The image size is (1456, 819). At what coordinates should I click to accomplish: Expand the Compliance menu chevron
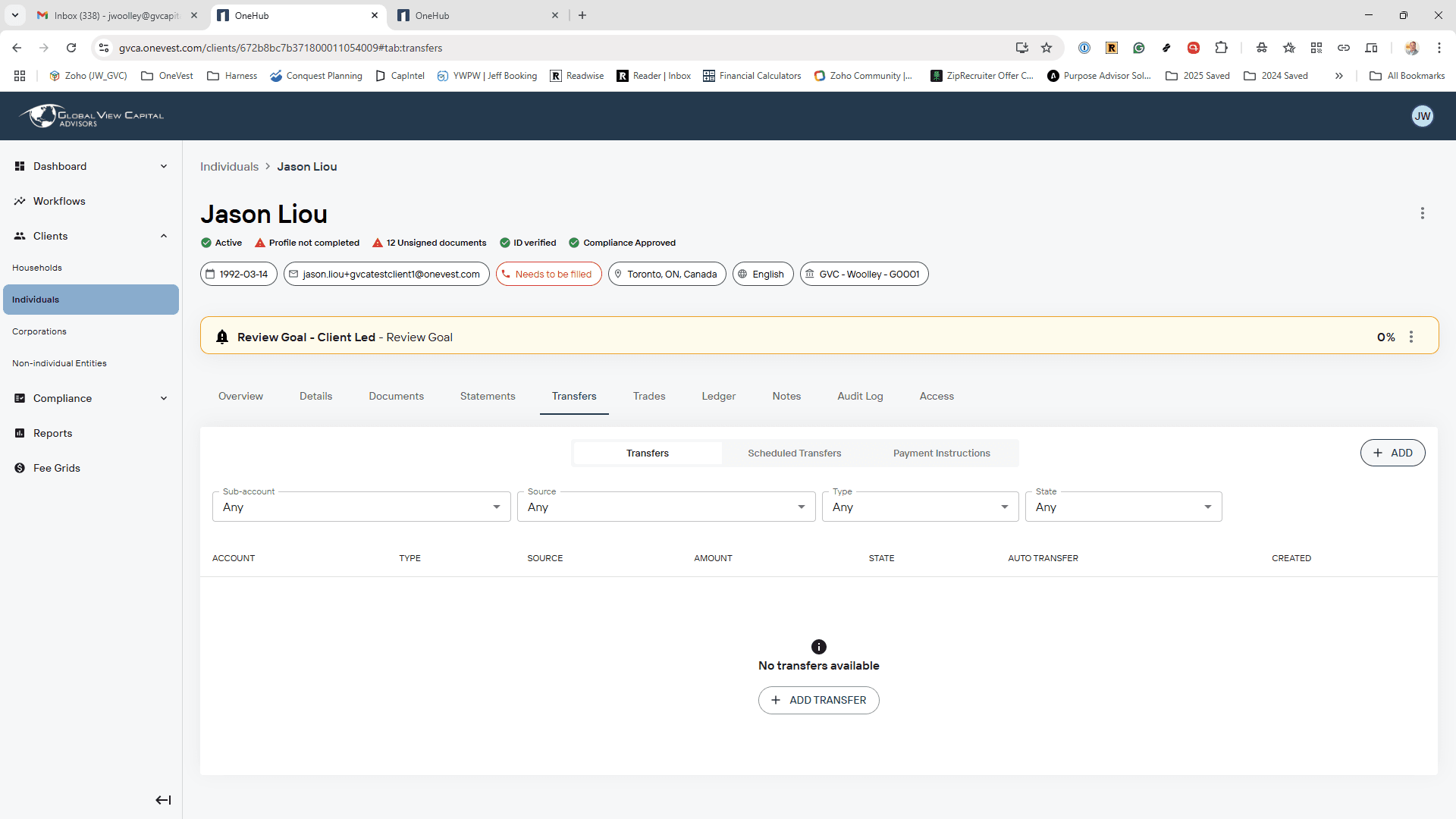(x=164, y=398)
